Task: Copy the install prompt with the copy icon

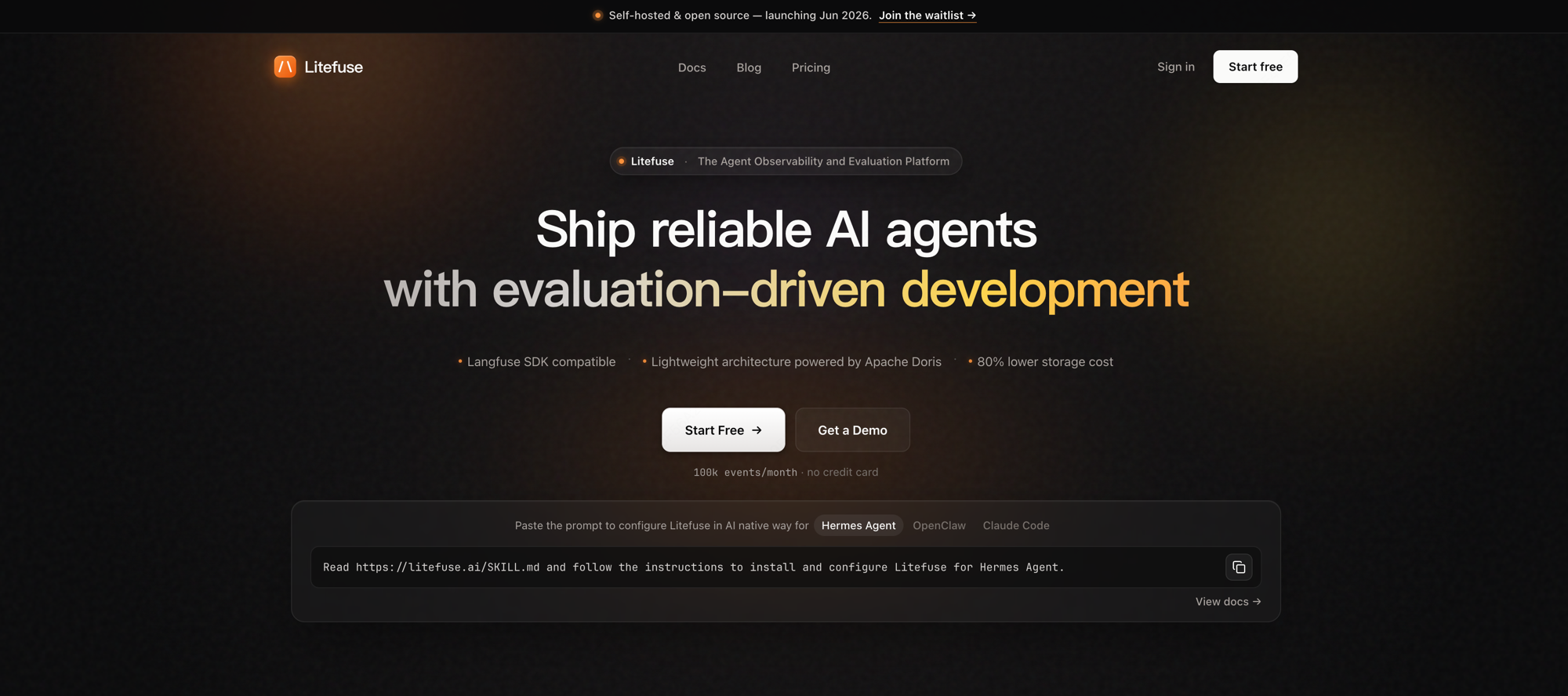Action: [1239, 567]
